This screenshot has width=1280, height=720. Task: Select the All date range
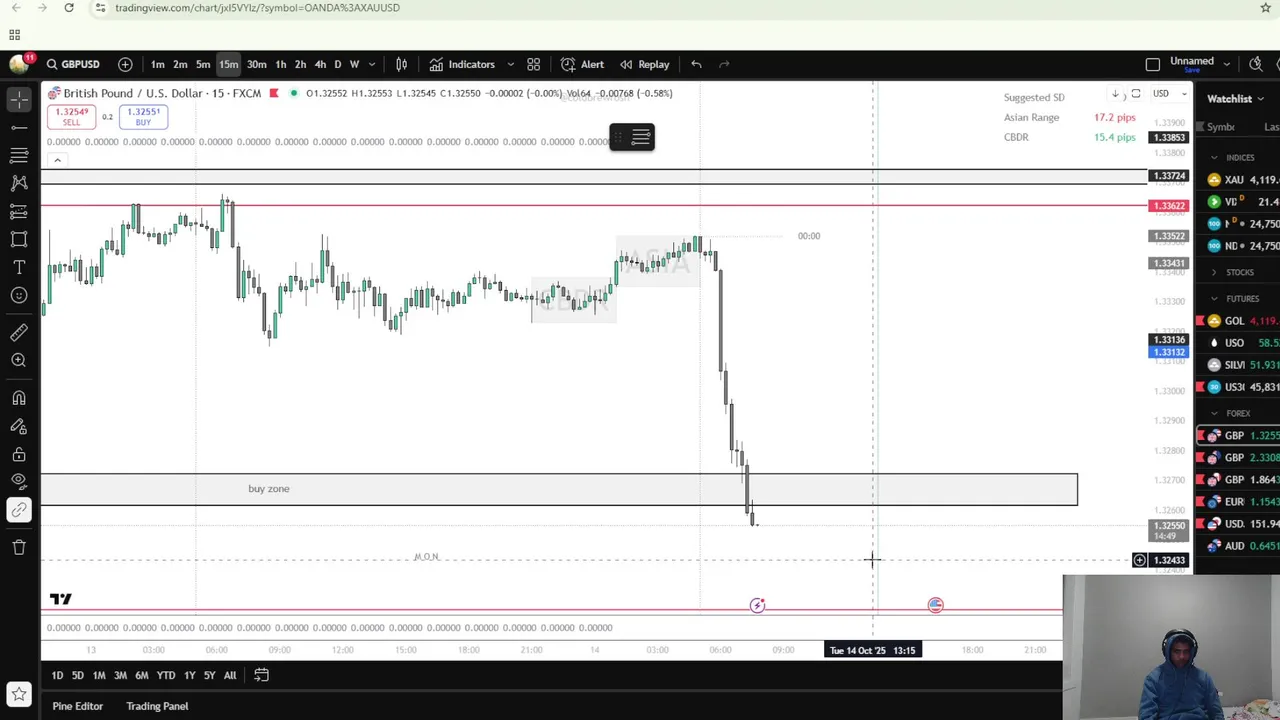230,675
